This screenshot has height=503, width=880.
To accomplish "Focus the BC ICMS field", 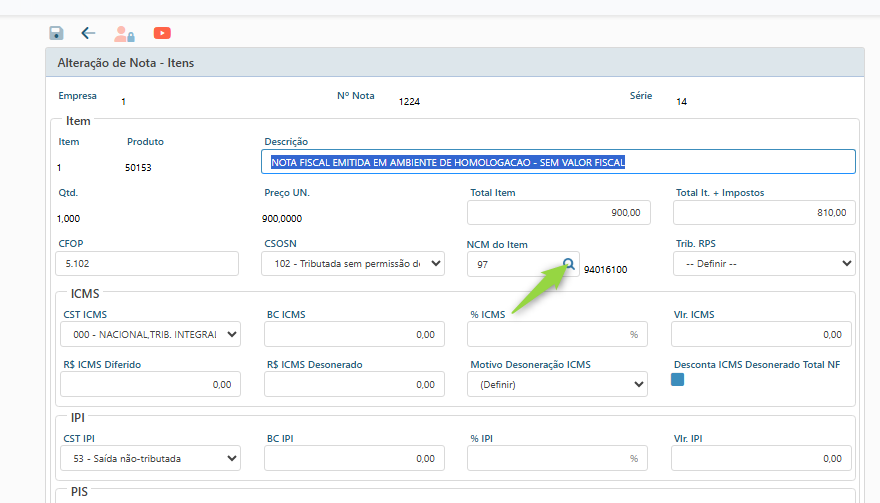I will pyautogui.click(x=354, y=334).
